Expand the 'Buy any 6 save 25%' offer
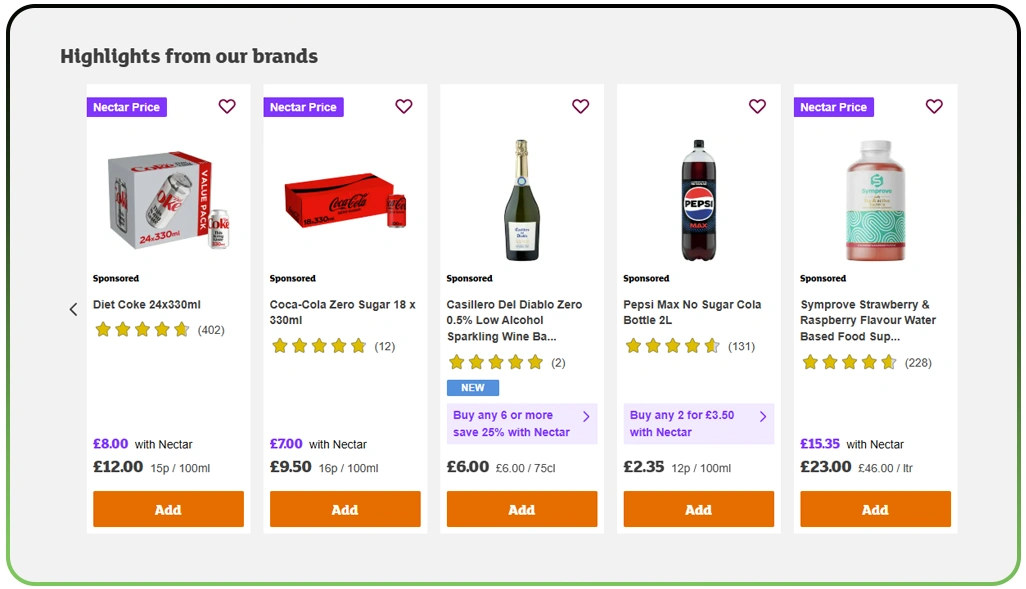Viewport: 1026px width, 589px height. pyautogui.click(x=521, y=423)
